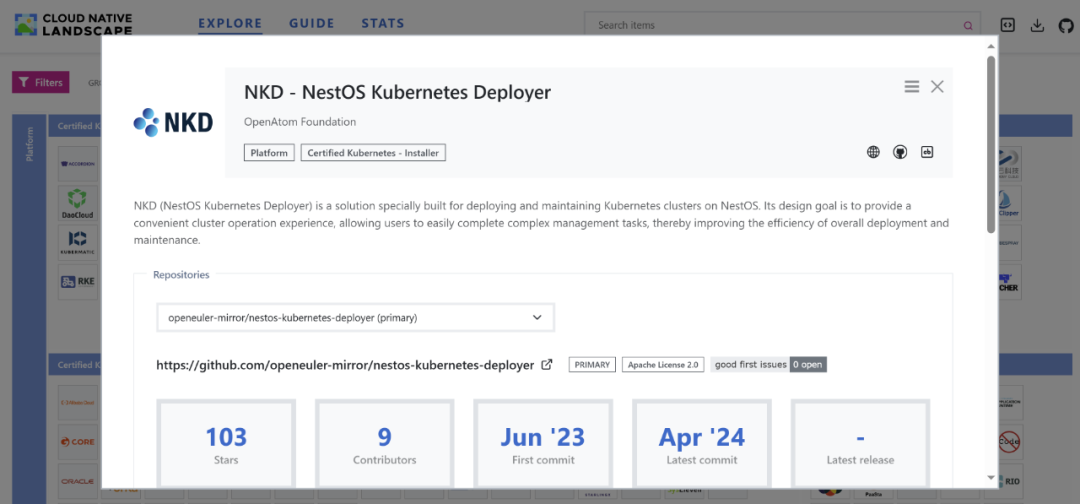Switch to the Guide tab
The image size is (1080, 504).
point(311,23)
